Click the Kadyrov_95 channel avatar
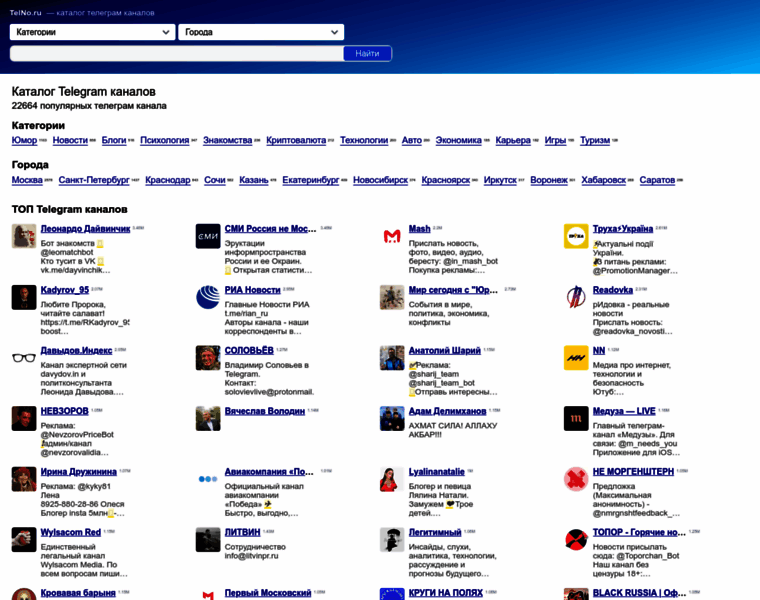760x600 pixels. point(24,297)
